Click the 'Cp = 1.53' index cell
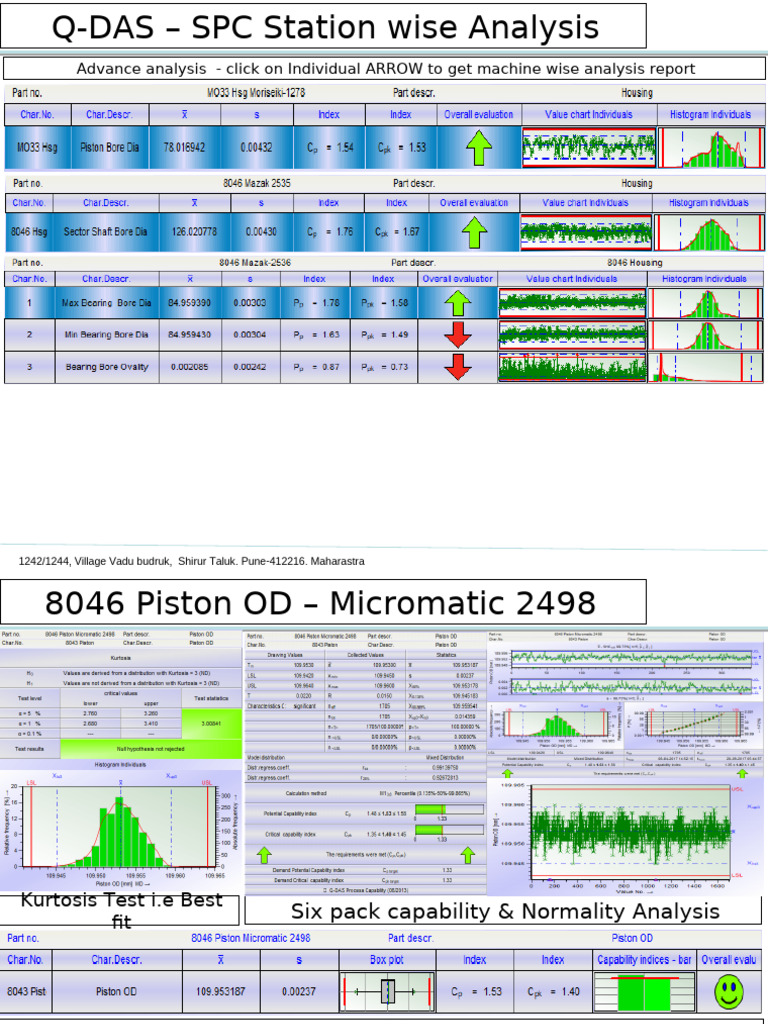 [475, 991]
